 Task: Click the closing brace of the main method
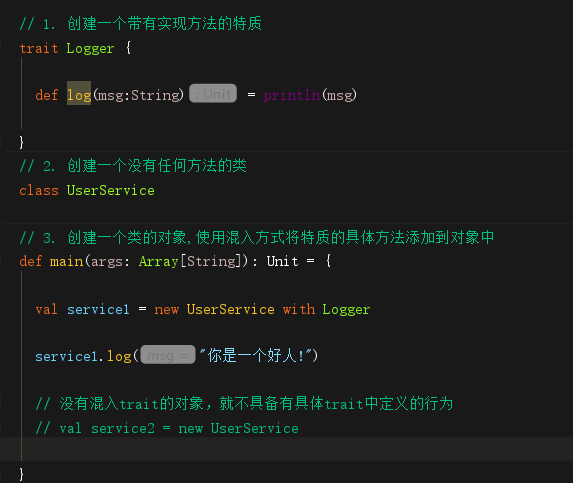click(21, 474)
